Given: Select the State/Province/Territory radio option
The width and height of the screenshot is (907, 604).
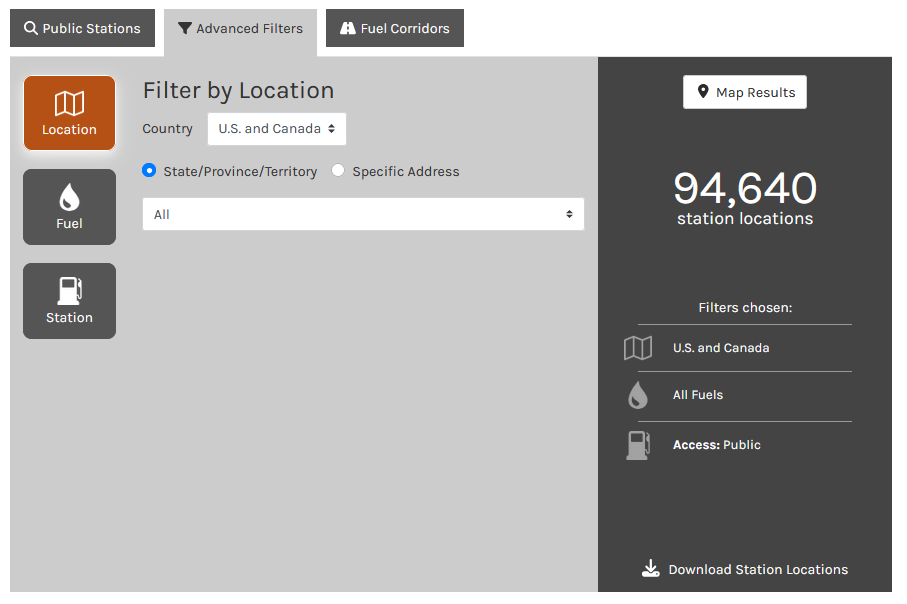Looking at the screenshot, I should point(149,170).
